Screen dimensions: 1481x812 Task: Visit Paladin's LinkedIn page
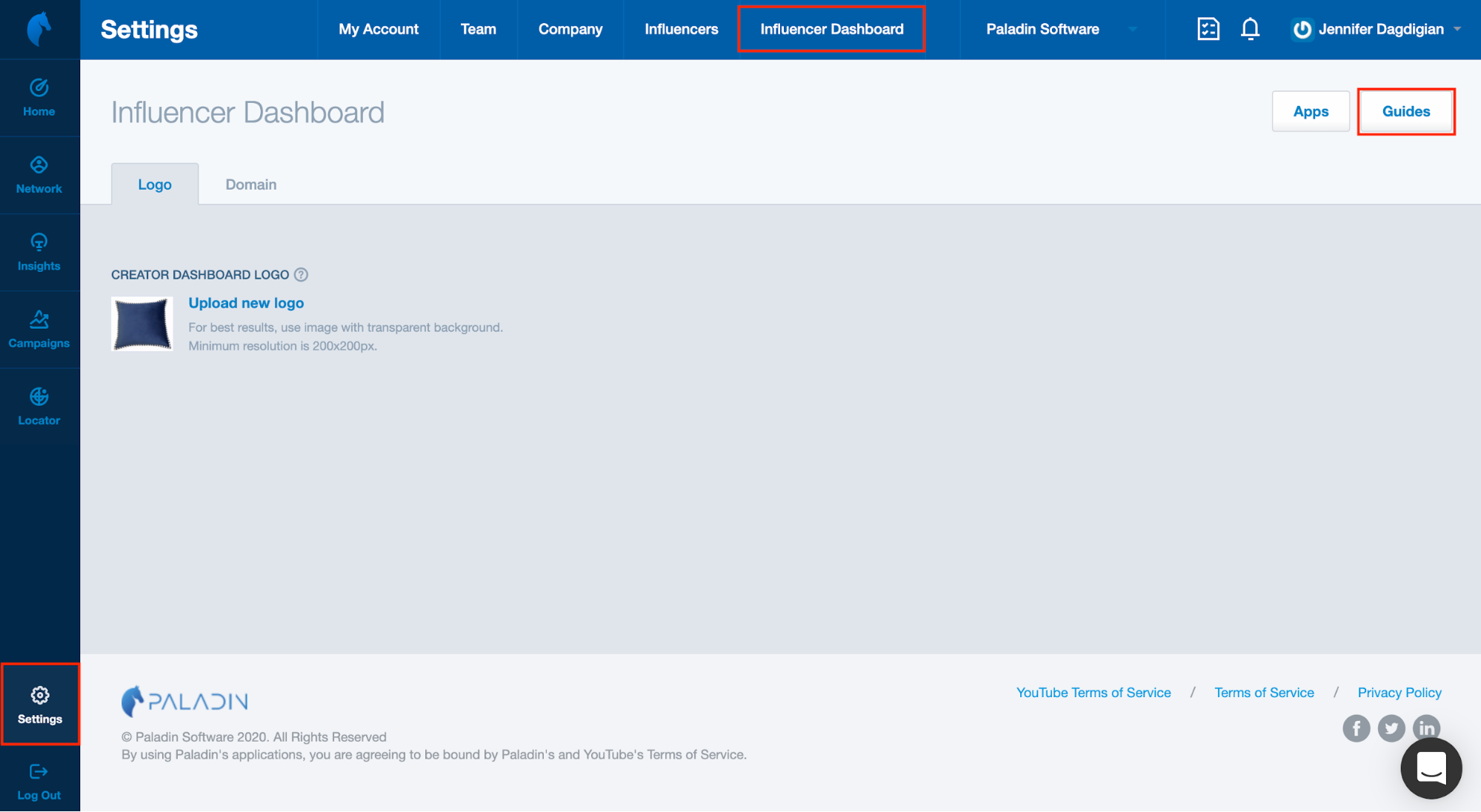coord(1426,728)
